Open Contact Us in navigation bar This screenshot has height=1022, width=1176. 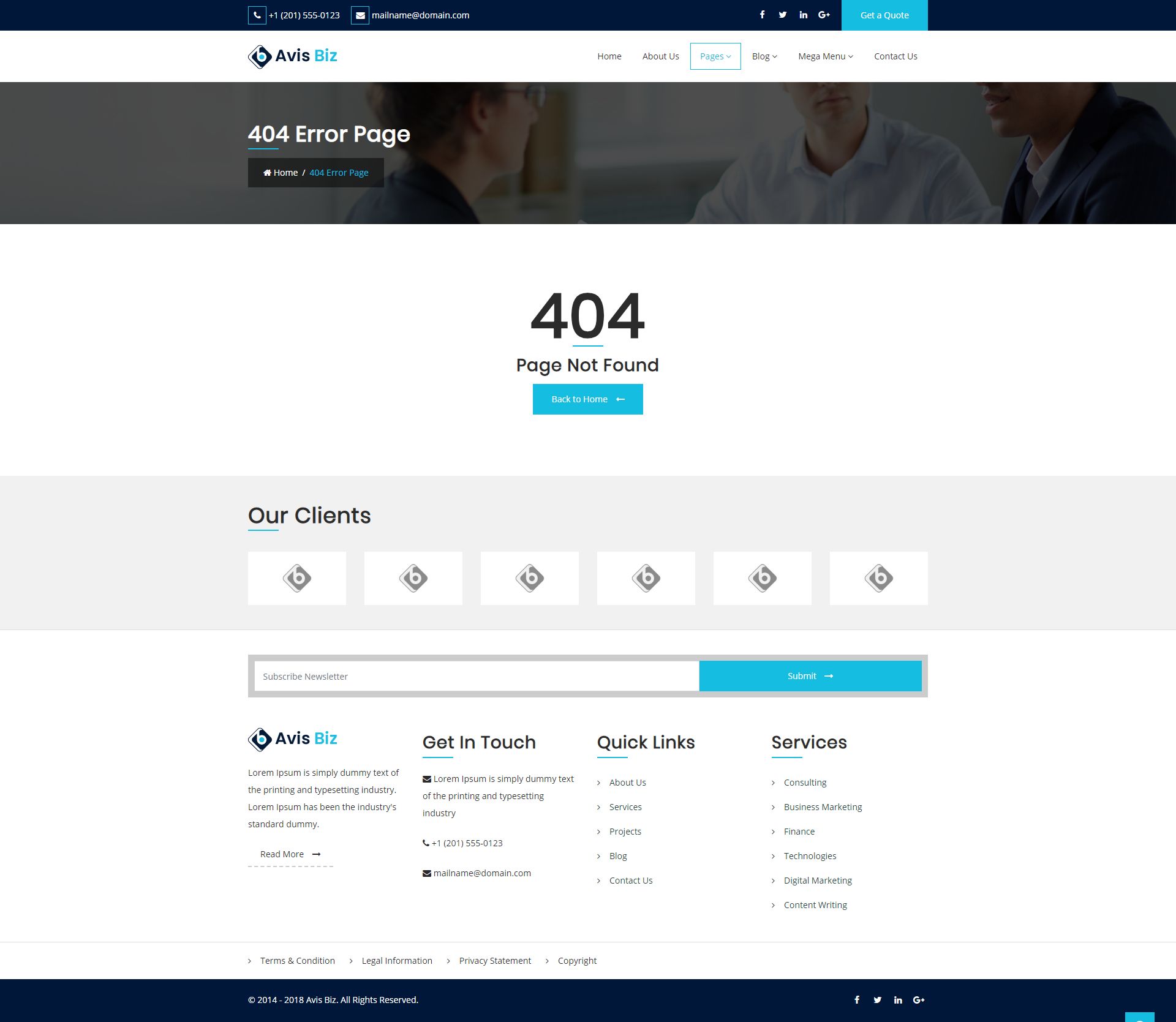[895, 56]
